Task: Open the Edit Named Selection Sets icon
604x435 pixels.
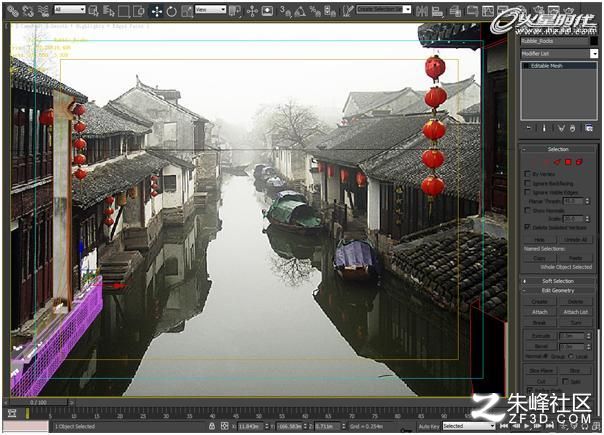Action: click(x=348, y=11)
